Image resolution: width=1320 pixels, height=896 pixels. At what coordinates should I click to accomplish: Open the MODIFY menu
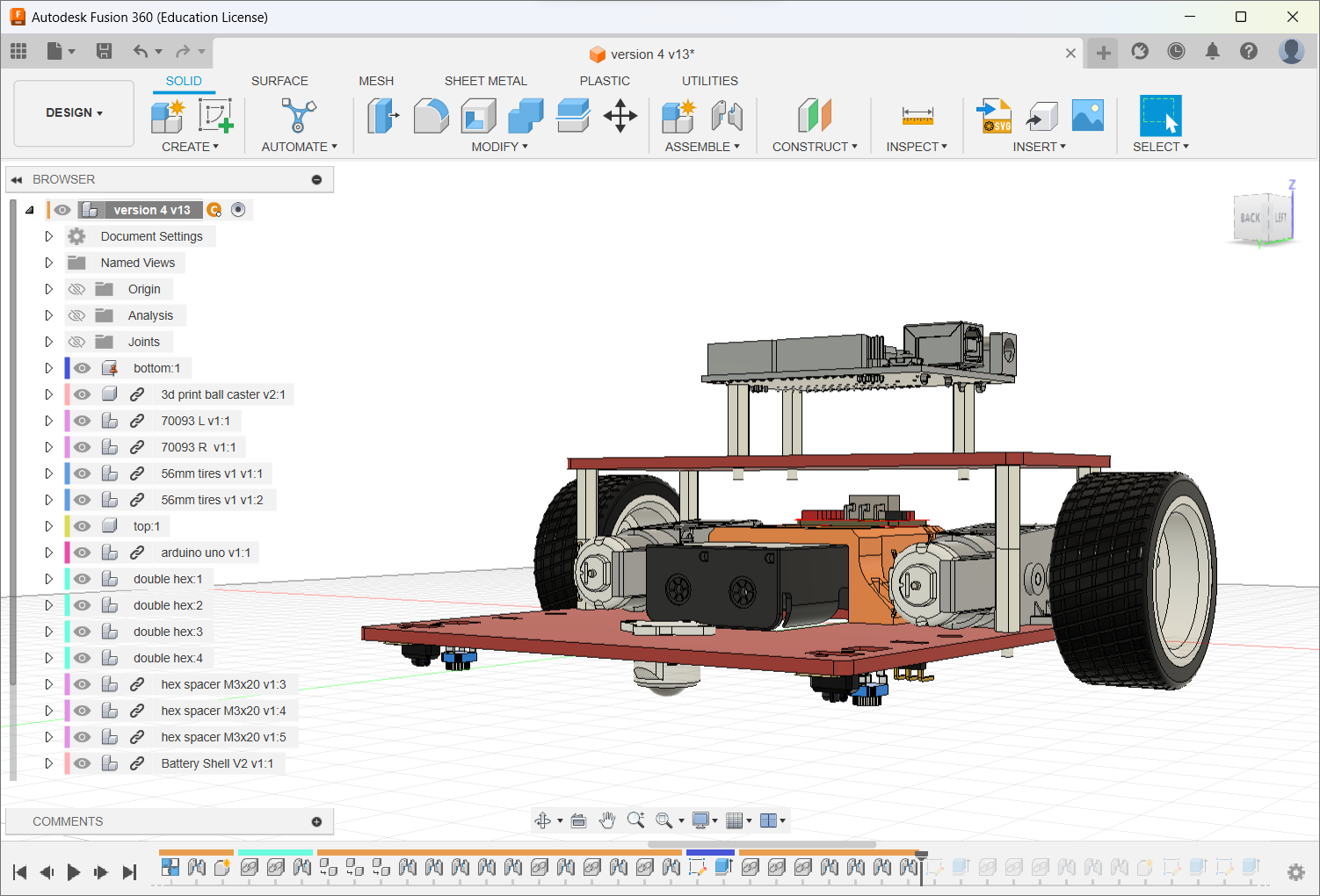(499, 147)
